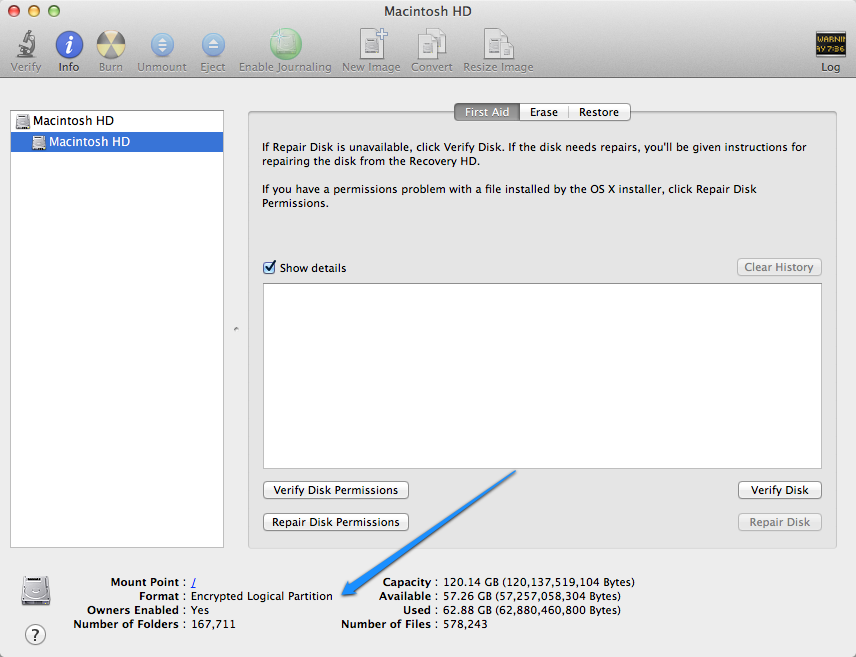The width and height of the screenshot is (856, 657).
Task: Open the mount point slash link
Action: coord(193,582)
